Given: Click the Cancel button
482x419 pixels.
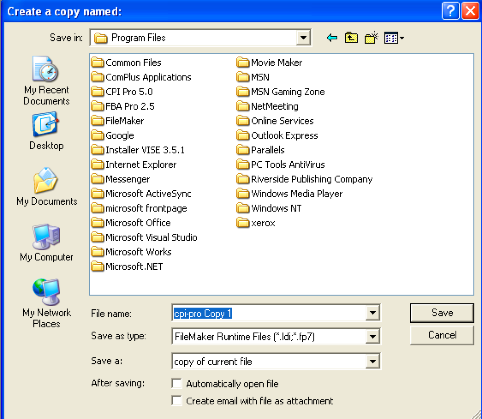Looking at the screenshot, I should coord(442,335).
